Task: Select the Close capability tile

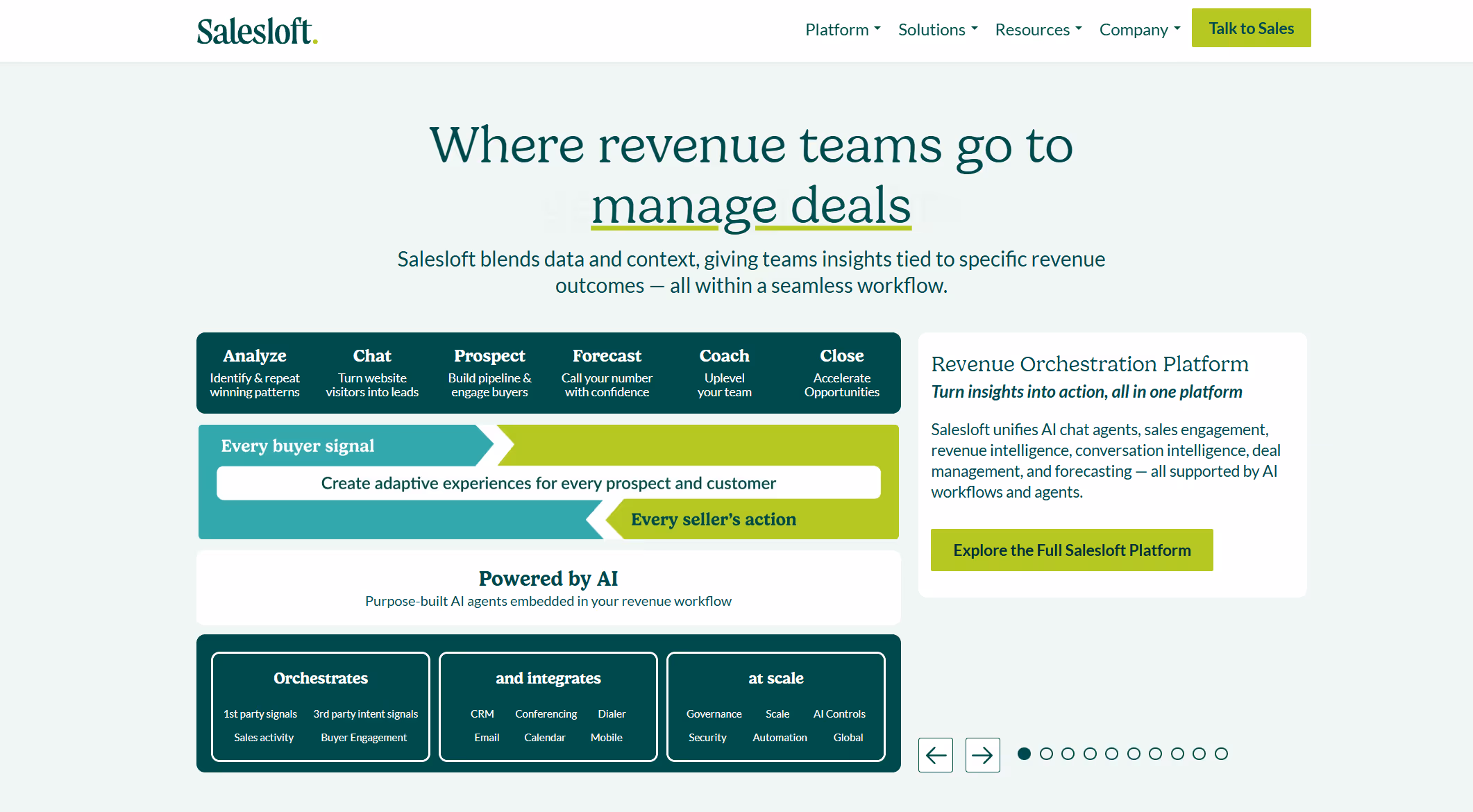Action: pos(841,373)
